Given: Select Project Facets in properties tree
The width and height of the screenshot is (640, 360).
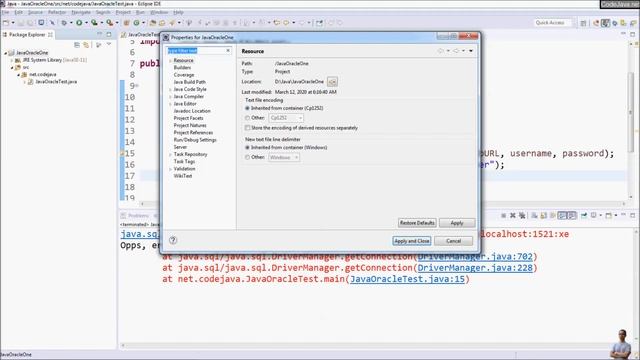Looking at the screenshot, I should (x=188, y=118).
